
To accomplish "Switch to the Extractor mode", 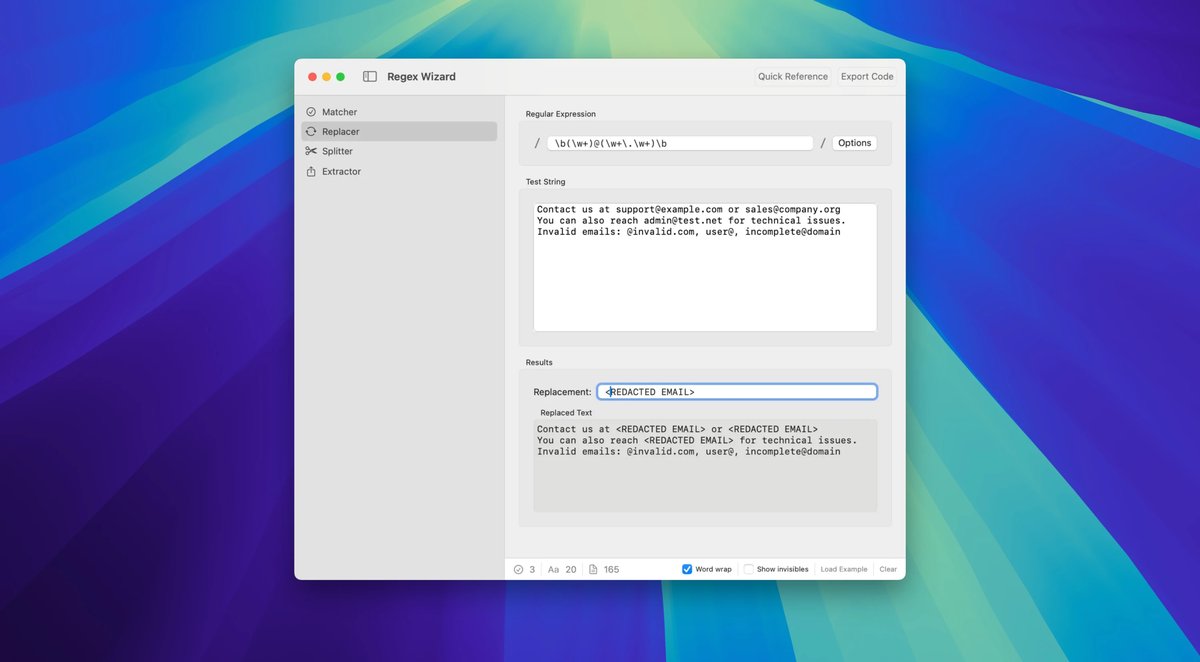I will point(341,171).
